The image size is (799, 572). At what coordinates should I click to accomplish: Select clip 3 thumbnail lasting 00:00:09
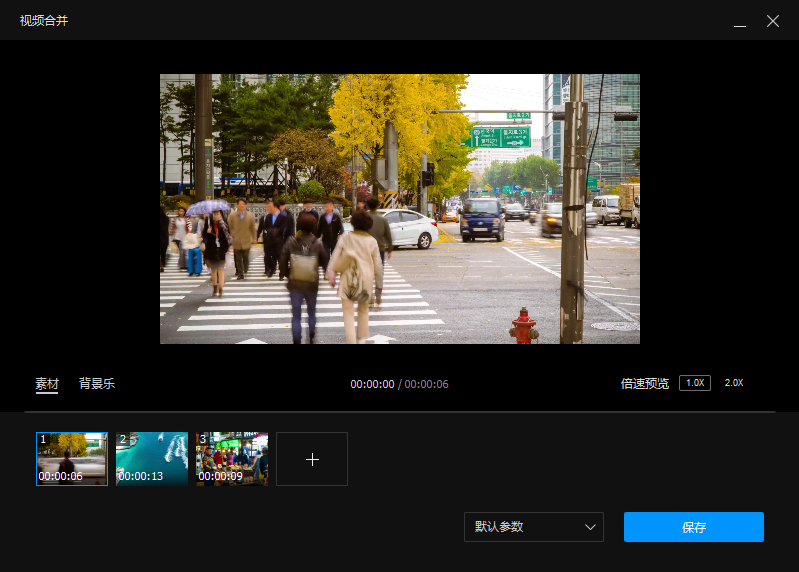(x=232, y=459)
